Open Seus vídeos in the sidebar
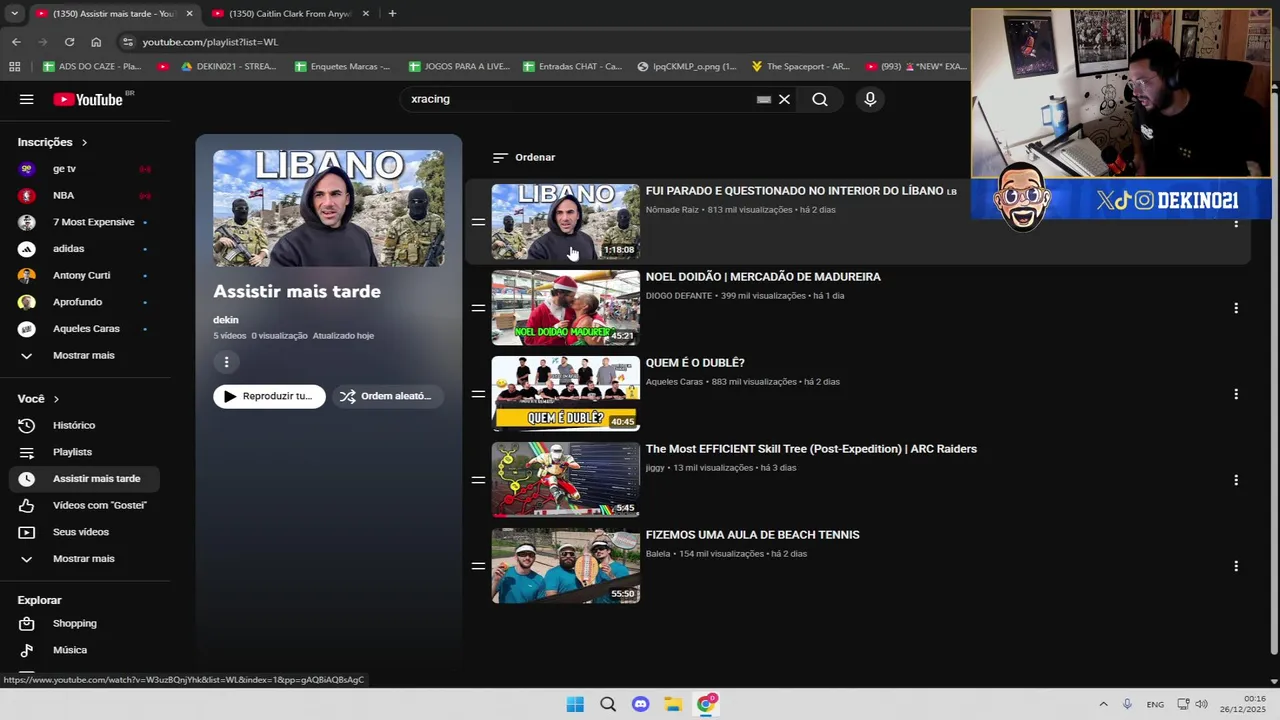 (x=84, y=532)
